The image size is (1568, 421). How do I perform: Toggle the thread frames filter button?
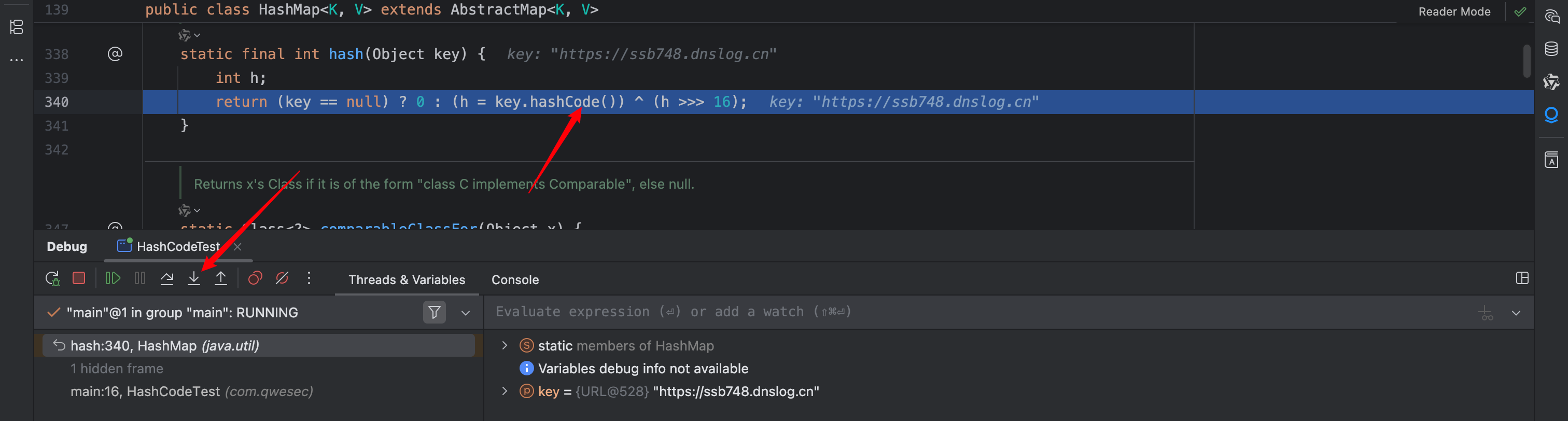tap(434, 313)
